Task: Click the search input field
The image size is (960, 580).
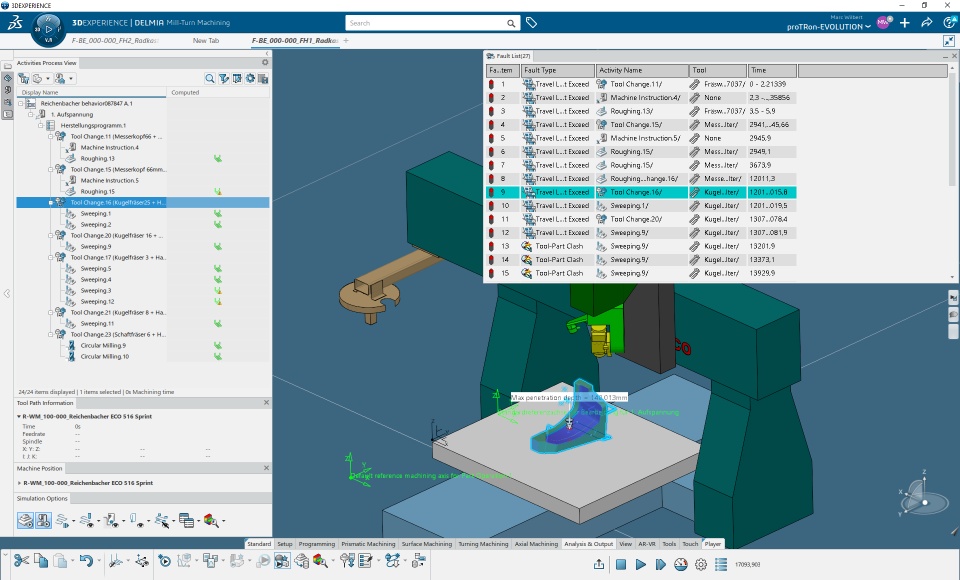Action: point(426,23)
